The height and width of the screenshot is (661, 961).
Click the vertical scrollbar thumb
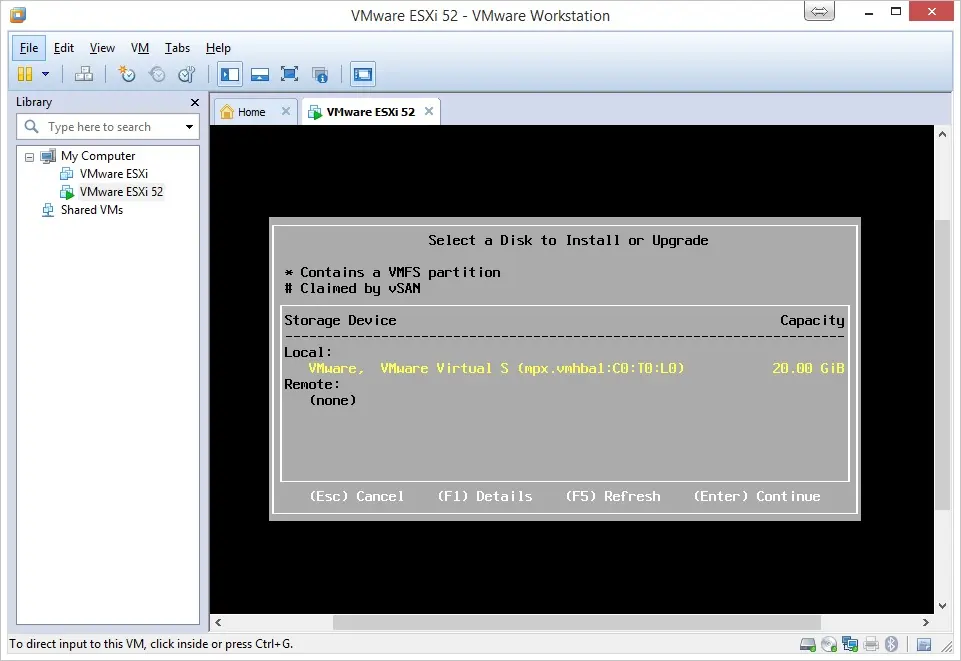[943, 364]
